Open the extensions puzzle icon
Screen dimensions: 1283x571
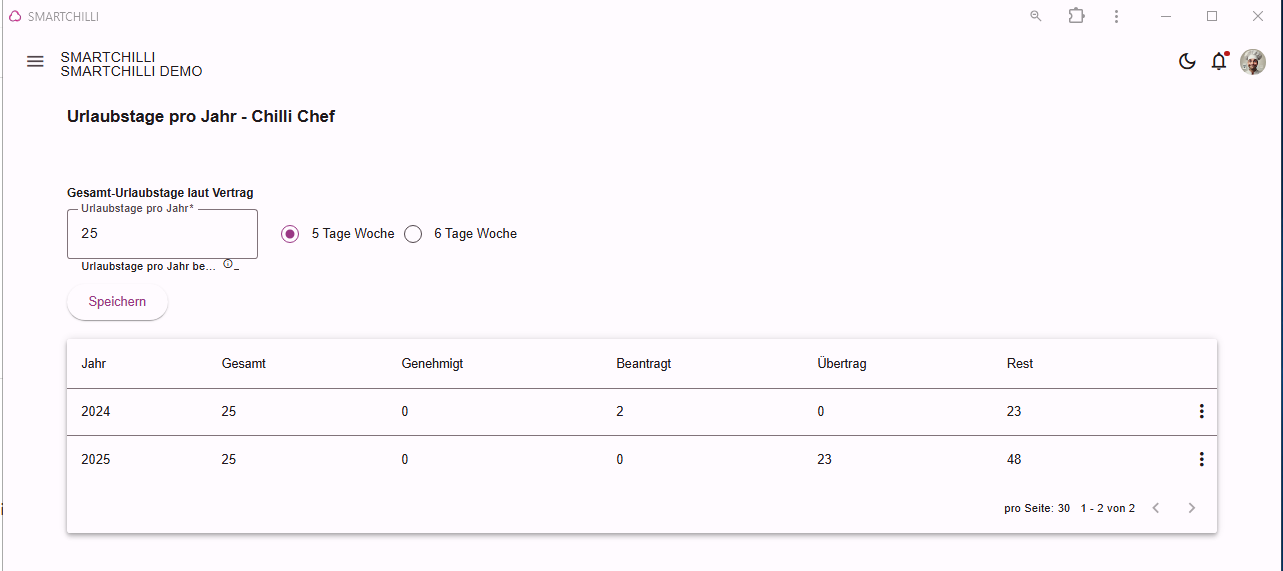(x=1076, y=16)
